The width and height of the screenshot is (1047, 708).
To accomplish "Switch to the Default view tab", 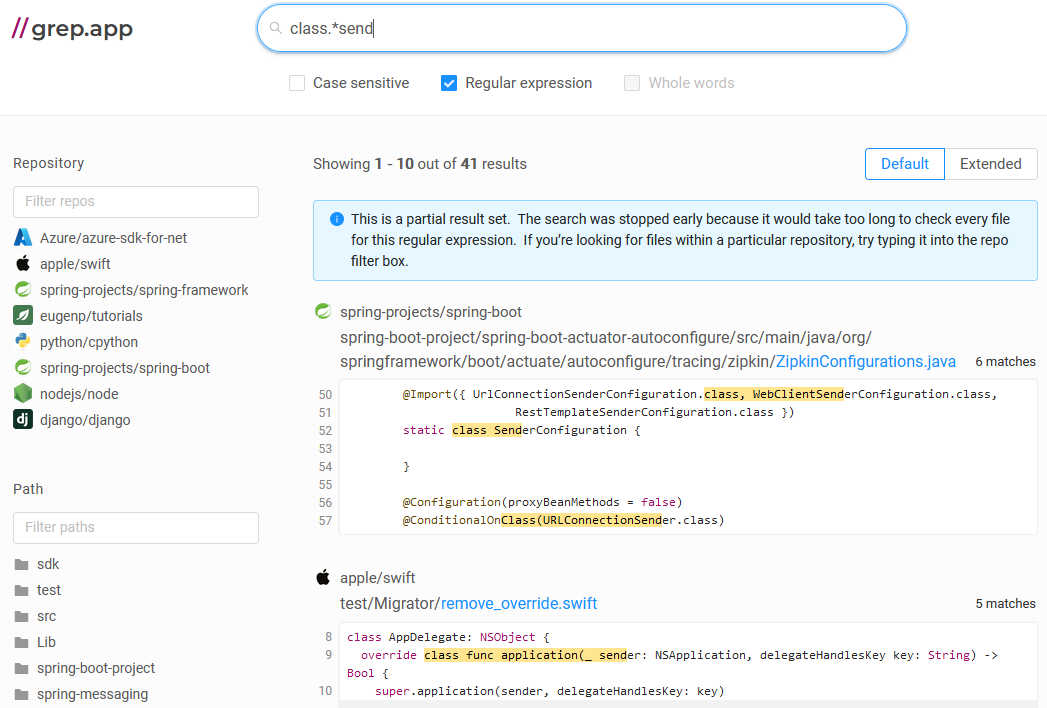I will pyautogui.click(x=905, y=164).
